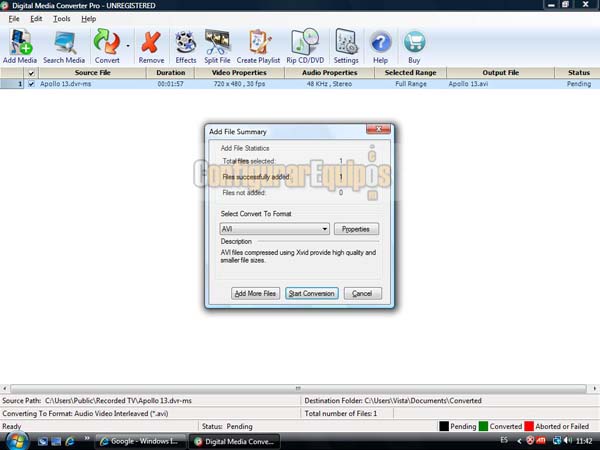This screenshot has width=600, height=450.
Task: Open the AVI format dropdown
Action: [274, 229]
